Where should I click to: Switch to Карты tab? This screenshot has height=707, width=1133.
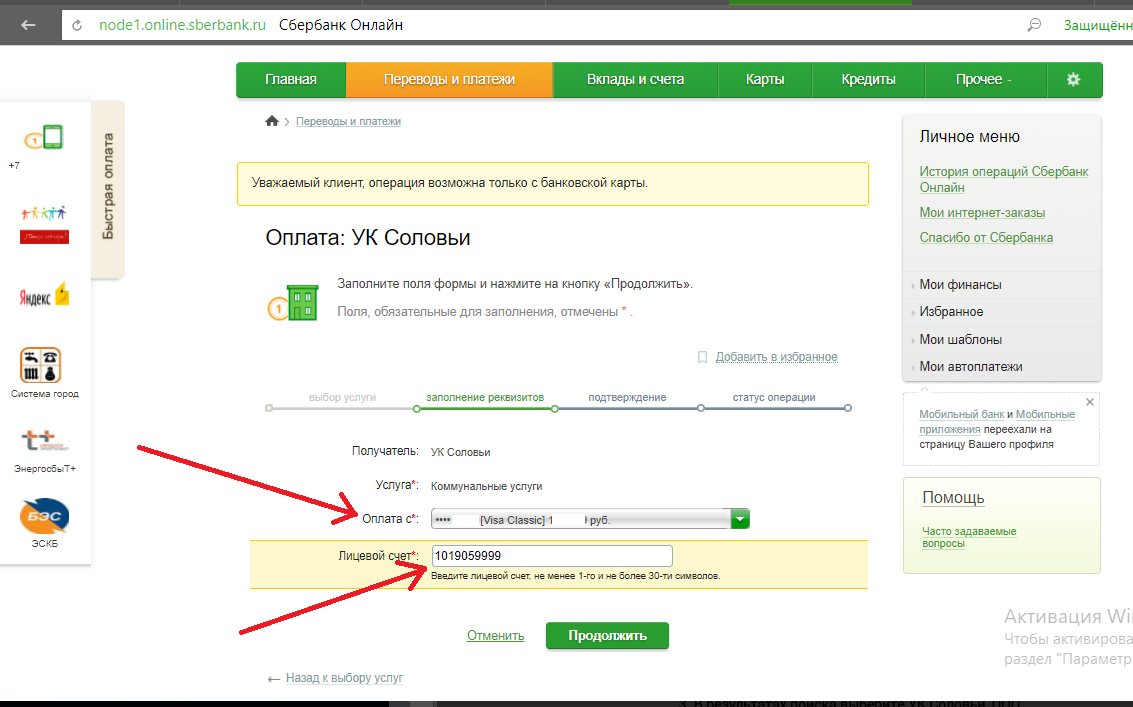tap(765, 80)
